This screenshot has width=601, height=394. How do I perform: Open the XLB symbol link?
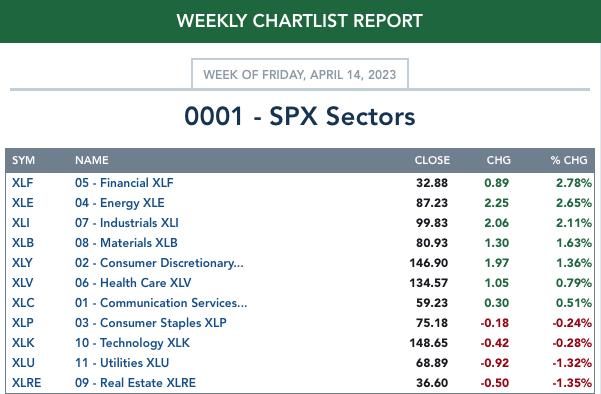coord(23,243)
